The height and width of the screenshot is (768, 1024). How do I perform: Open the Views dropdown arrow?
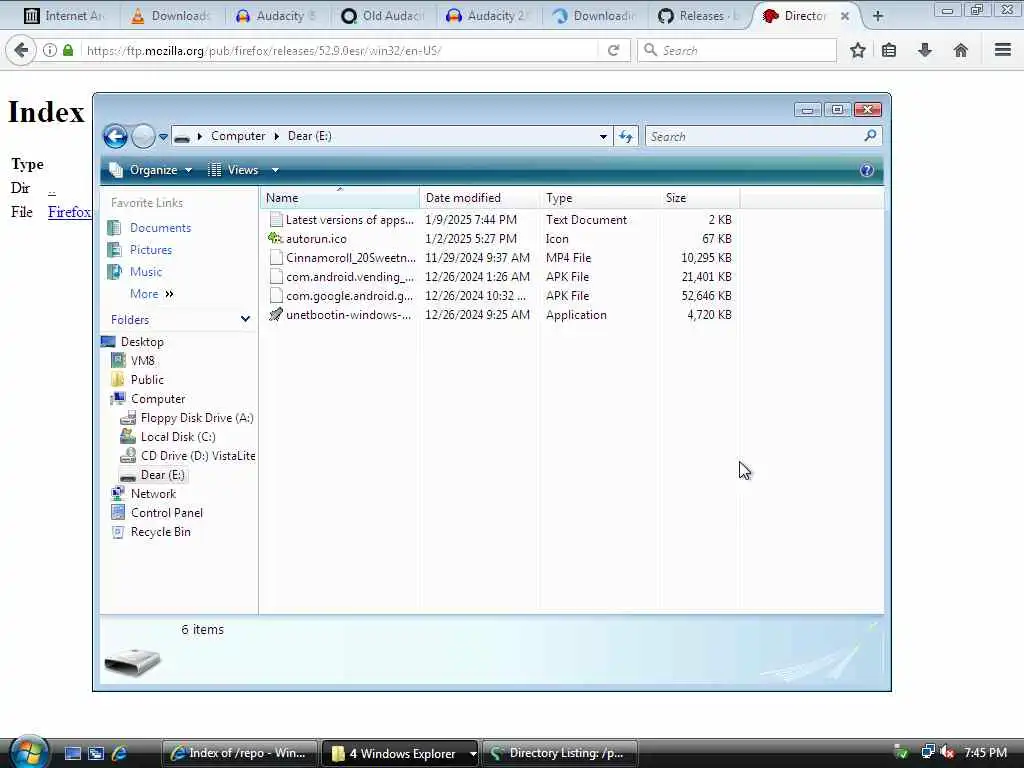tap(275, 170)
